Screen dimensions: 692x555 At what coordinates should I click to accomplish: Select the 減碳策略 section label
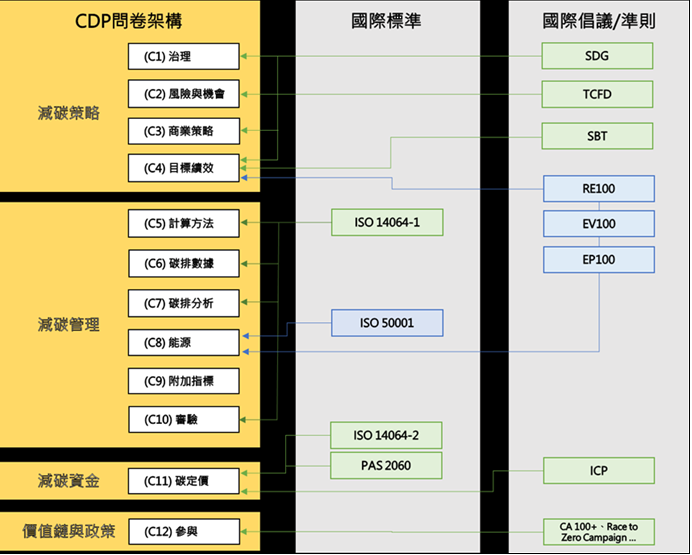[x=68, y=113]
